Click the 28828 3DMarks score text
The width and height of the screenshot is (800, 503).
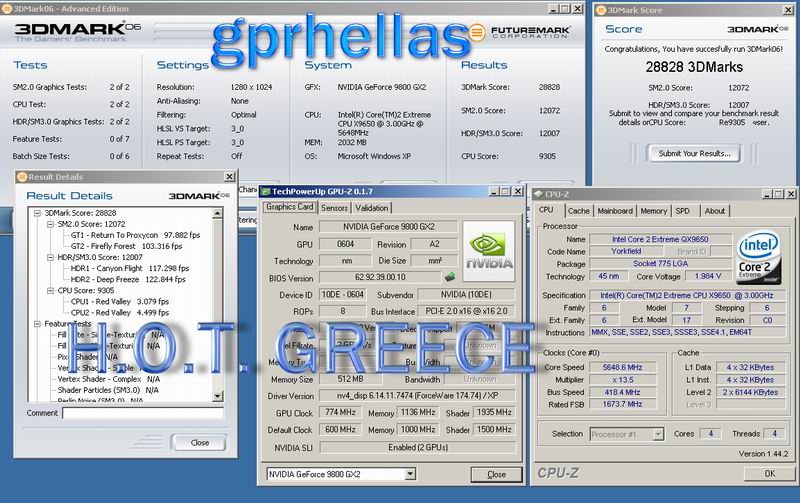click(694, 67)
